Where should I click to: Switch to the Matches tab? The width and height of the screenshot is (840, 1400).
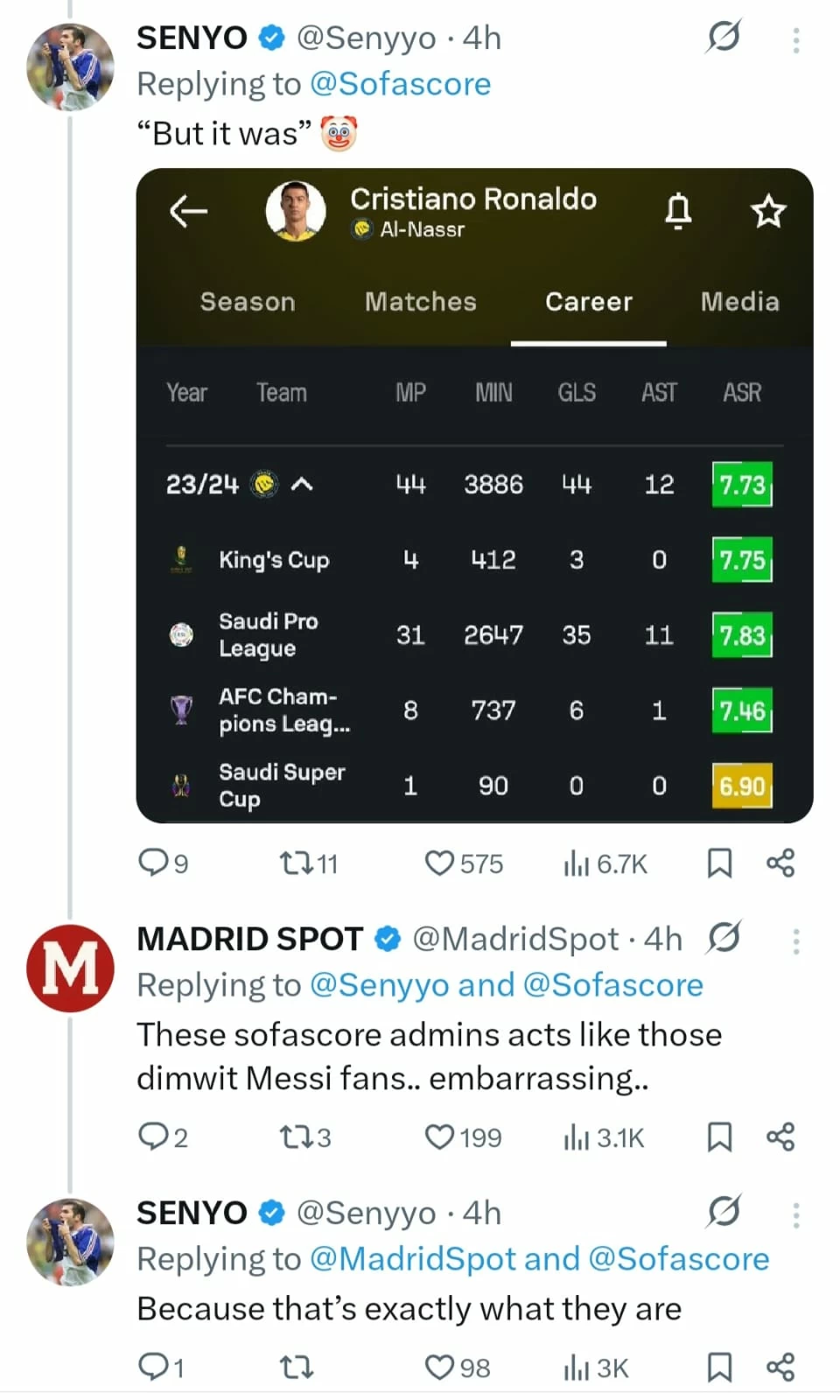[420, 302]
